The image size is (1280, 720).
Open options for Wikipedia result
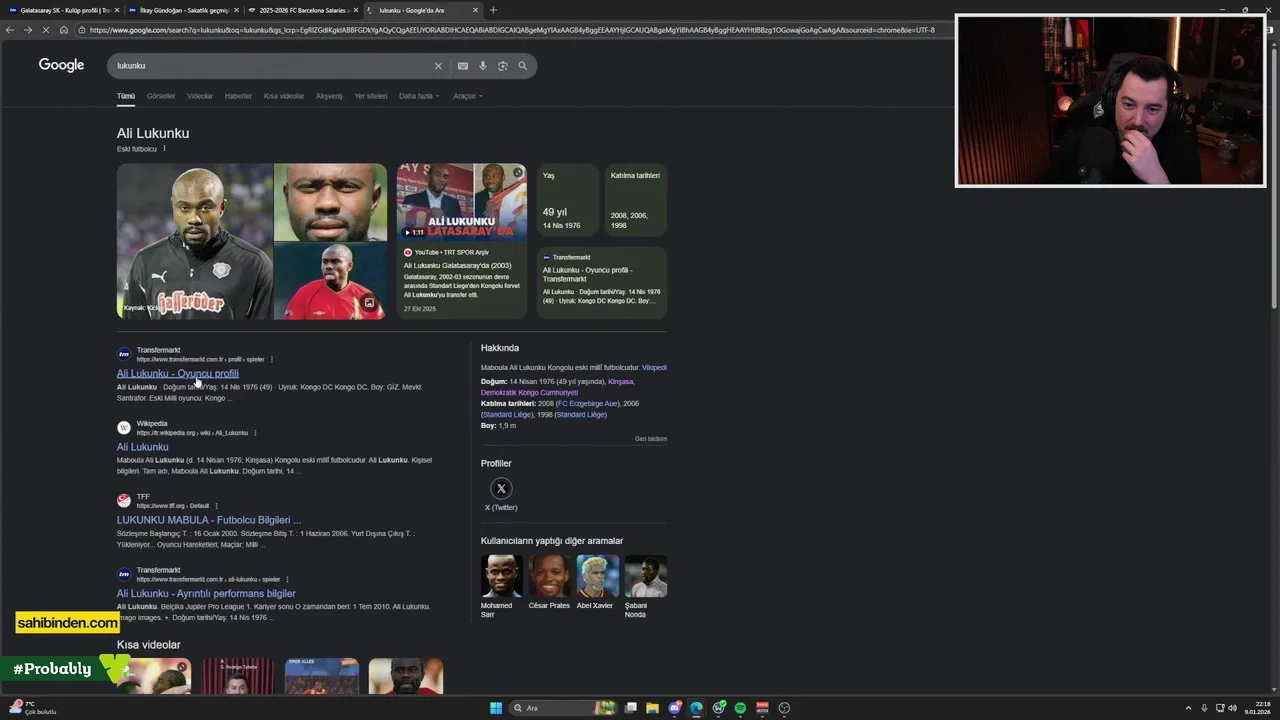pos(255,433)
